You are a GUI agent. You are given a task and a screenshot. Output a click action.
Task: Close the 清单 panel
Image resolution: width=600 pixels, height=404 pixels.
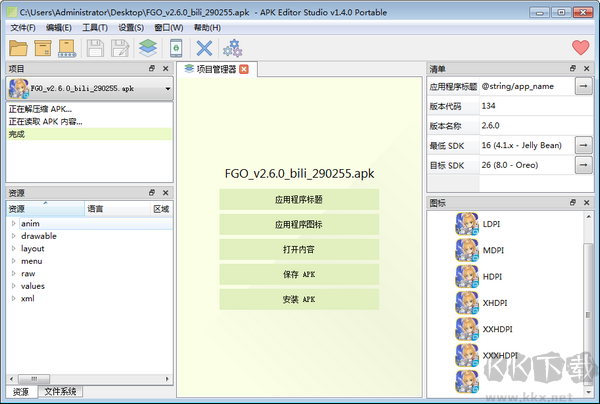click(x=587, y=68)
